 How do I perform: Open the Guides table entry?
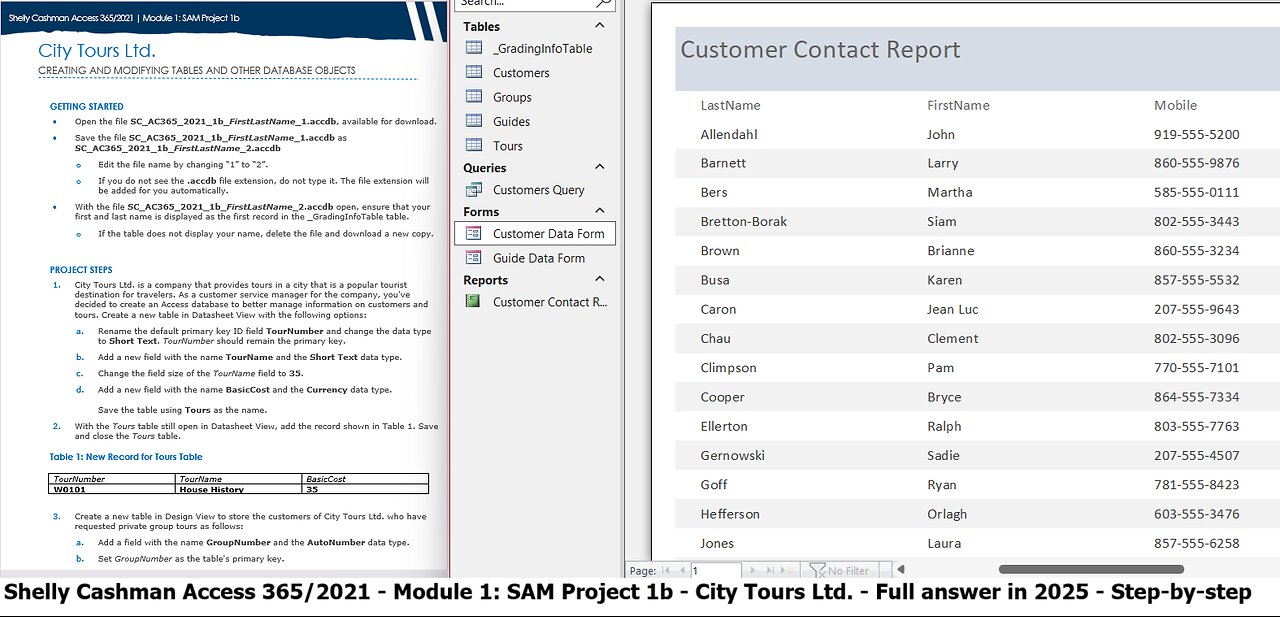tap(511, 121)
